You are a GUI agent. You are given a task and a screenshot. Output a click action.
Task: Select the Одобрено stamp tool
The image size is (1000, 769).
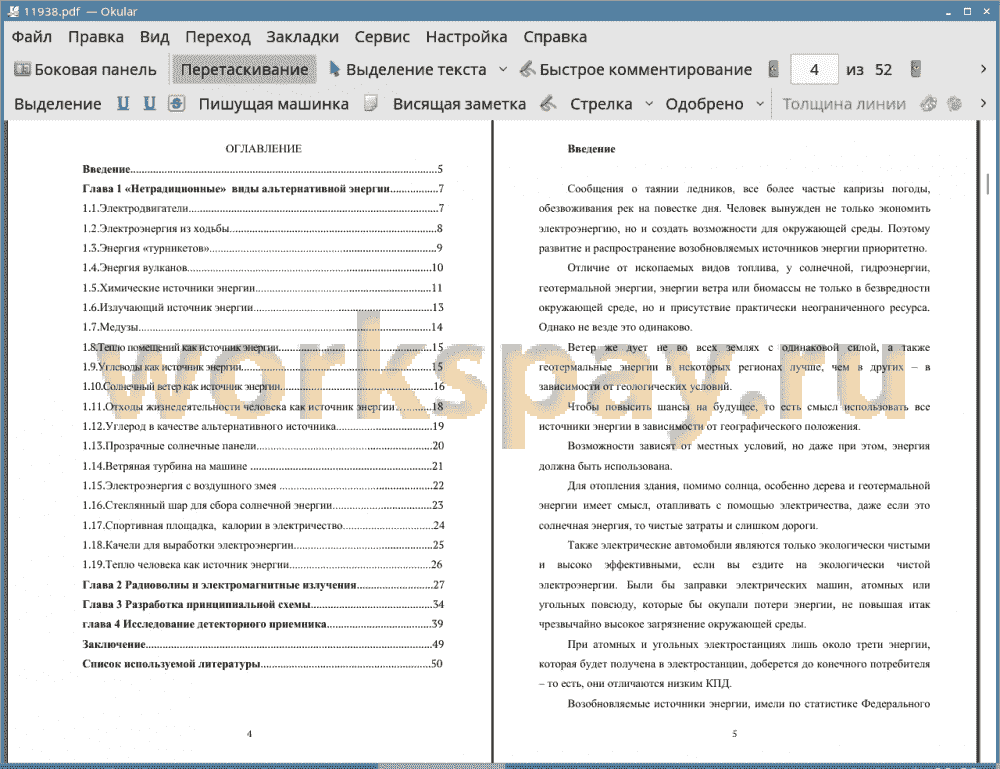pyautogui.click(x=704, y=104)
